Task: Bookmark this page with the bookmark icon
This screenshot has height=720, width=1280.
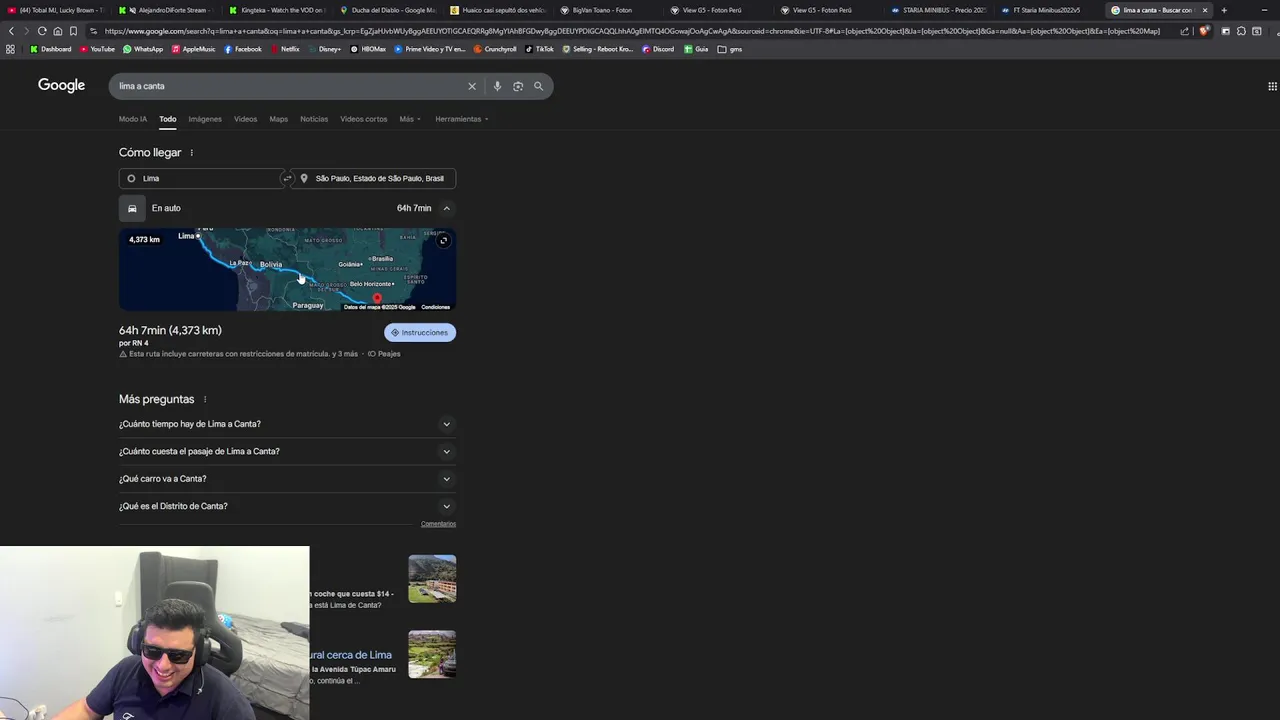Action: [x=73, y=31]
